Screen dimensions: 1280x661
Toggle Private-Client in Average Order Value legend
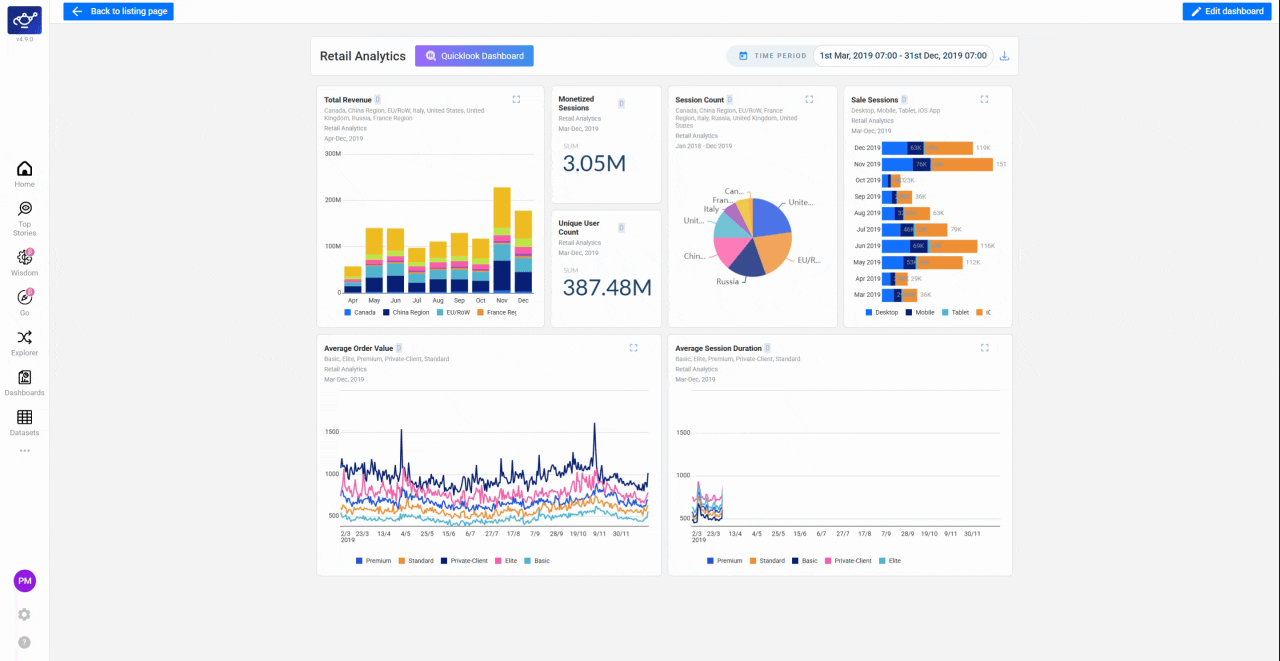464,561
